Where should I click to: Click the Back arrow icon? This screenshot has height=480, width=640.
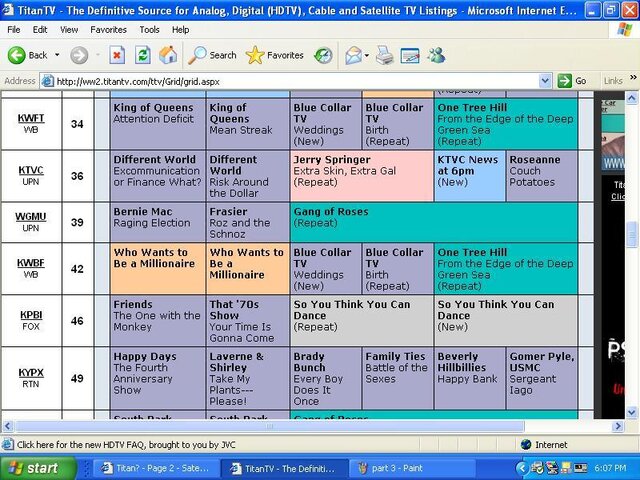16,55
